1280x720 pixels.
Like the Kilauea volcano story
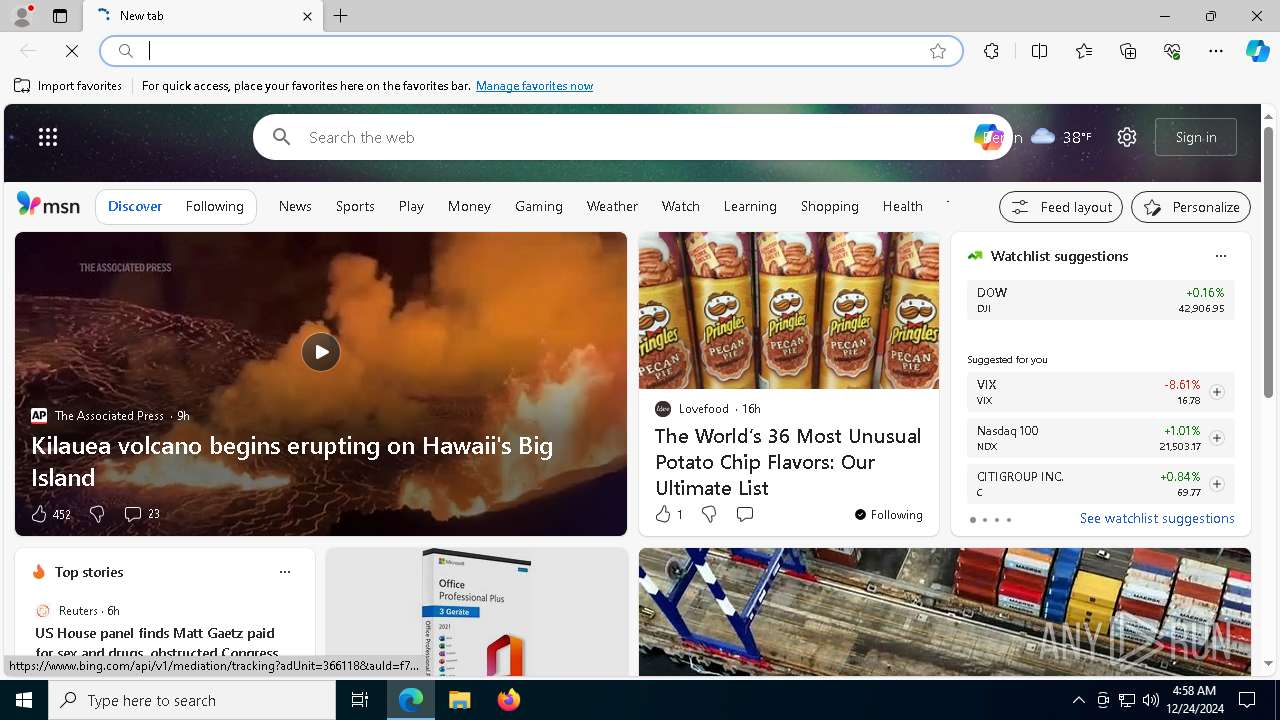click(x=51, y=514)
